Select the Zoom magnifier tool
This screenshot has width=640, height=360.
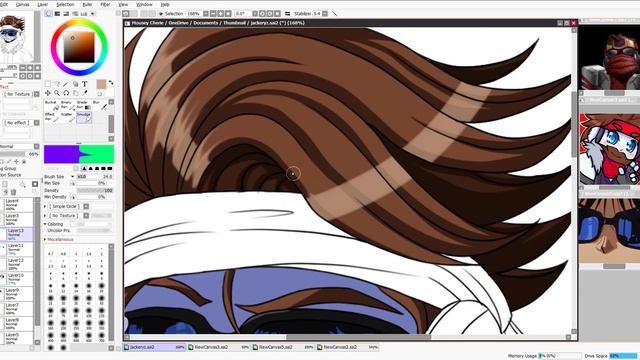pos(57,93)
